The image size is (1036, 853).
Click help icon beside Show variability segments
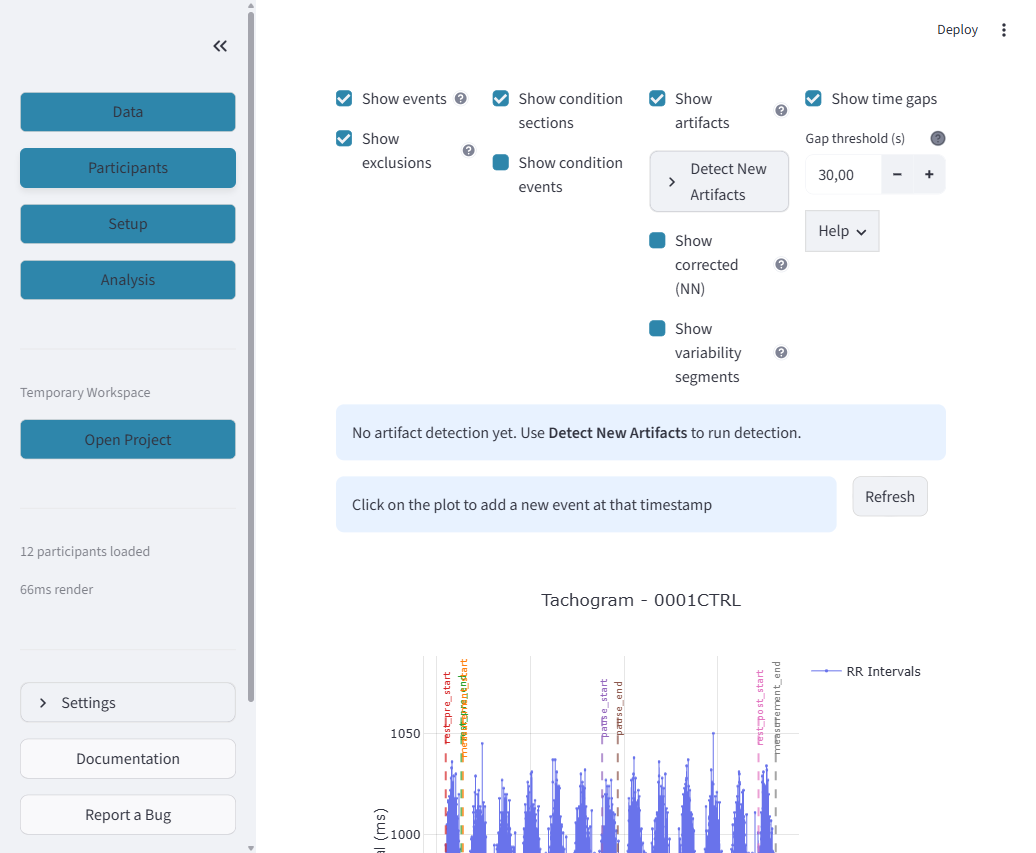(x=781, y=352)
